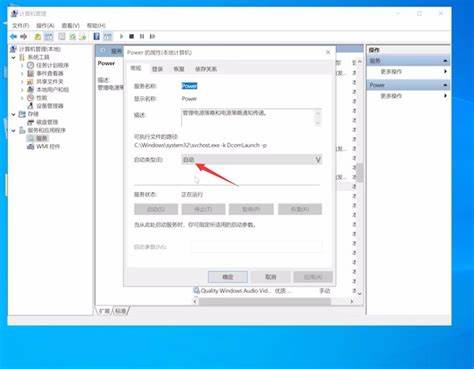Click the green Refresh toolbar icon
The width and height of the screenshot is (474, 369).
72,36
